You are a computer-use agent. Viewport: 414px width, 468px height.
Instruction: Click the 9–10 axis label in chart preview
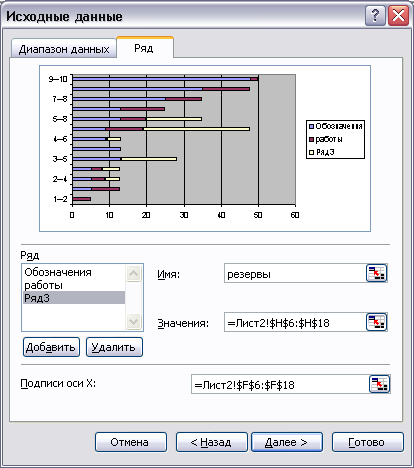coord(58,79)
